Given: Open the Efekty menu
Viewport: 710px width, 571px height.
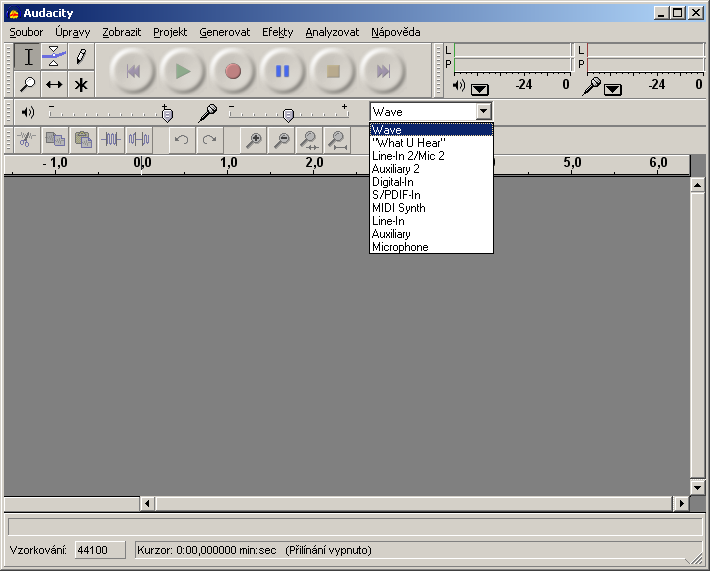Looking at the screenshot, I should (x=277, y=32).
